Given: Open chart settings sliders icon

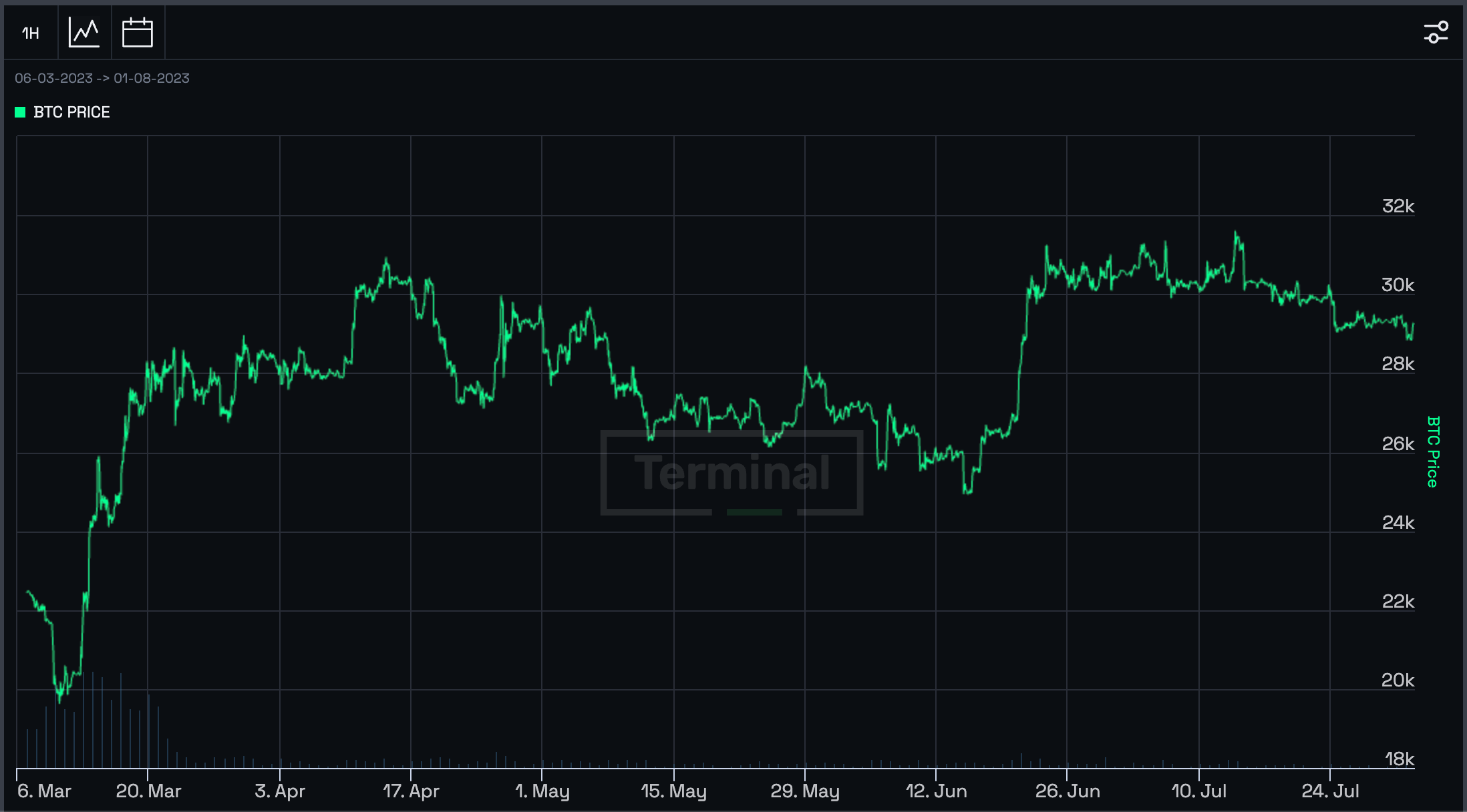Looking at the screenshot, I should (1436, 32).
